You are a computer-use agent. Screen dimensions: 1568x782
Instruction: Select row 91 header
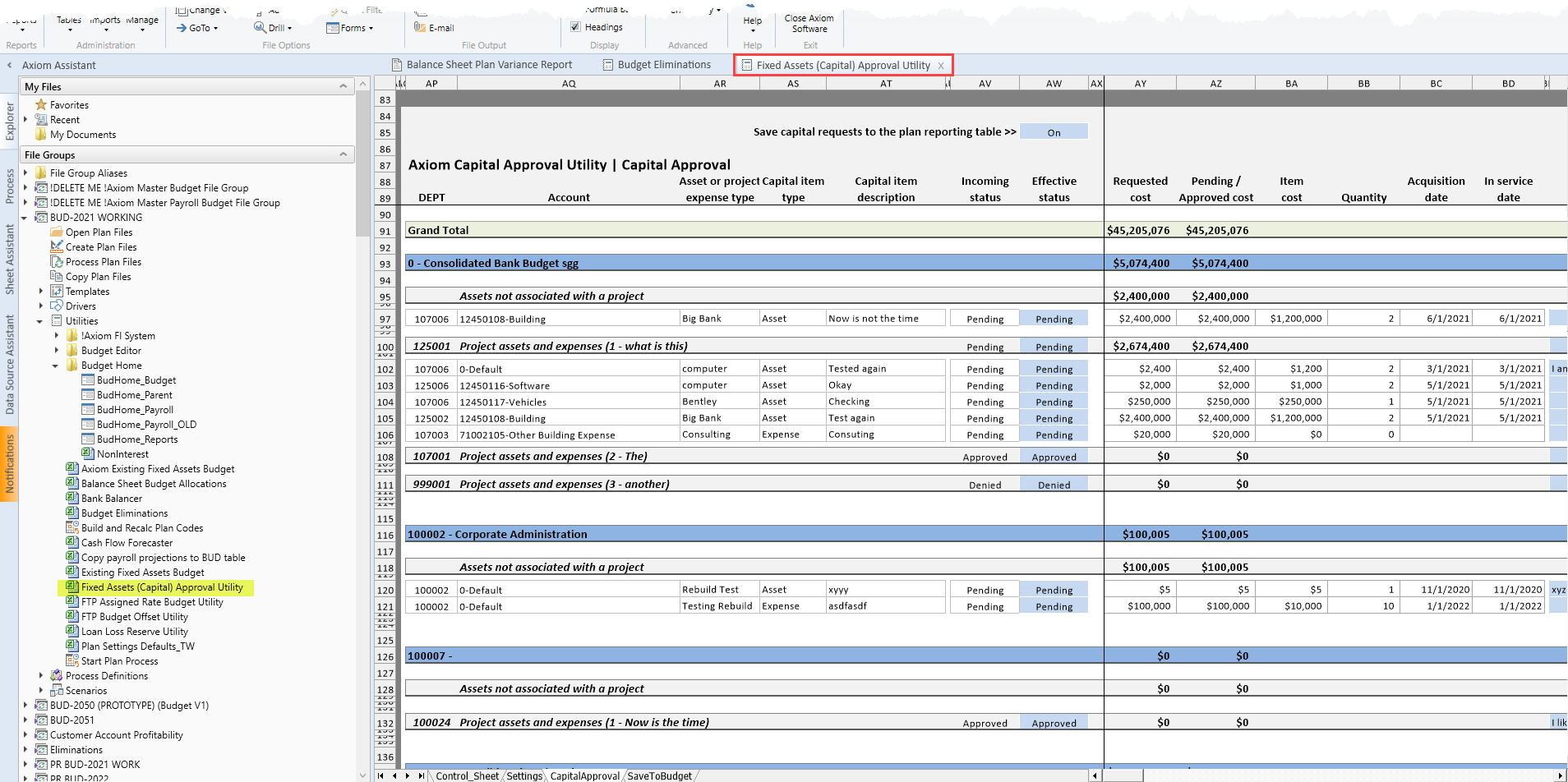point(385,231)
